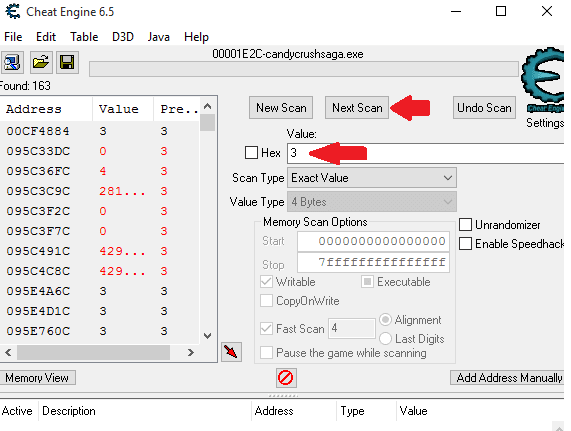
Task: Click the red clear address list icon
Action: click(286, 378)
